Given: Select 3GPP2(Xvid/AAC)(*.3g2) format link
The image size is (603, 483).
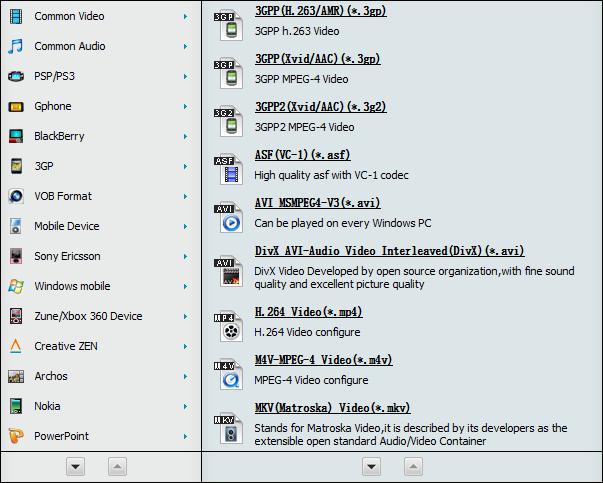Looking at the screenshot, I should click(321, 107).
